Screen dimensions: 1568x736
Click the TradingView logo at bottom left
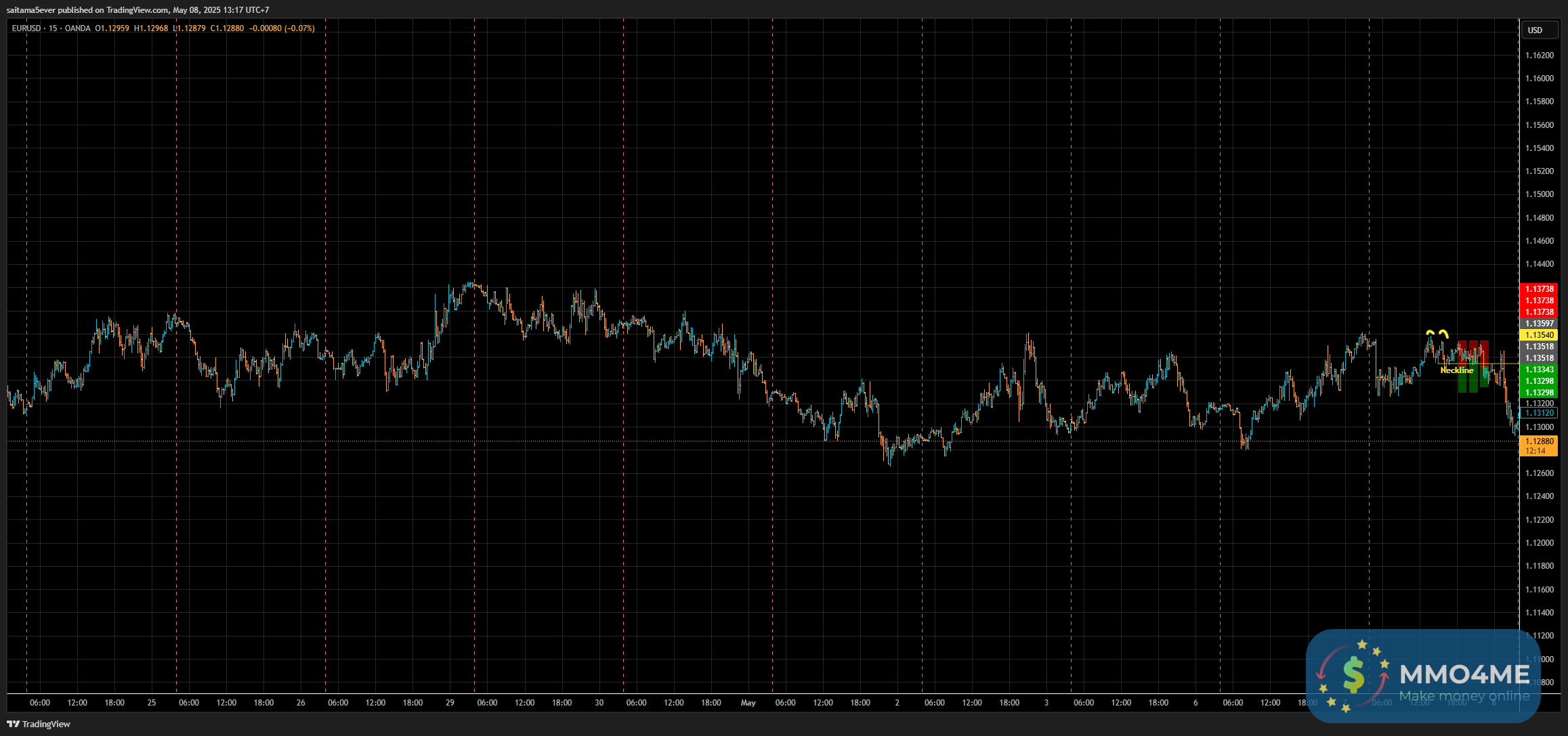click(39, 724)
